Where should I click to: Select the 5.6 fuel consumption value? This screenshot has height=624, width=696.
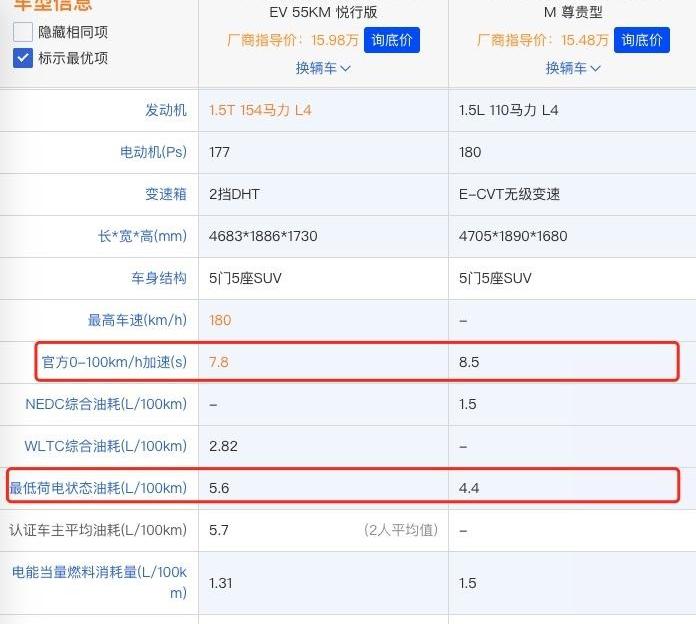219,488
